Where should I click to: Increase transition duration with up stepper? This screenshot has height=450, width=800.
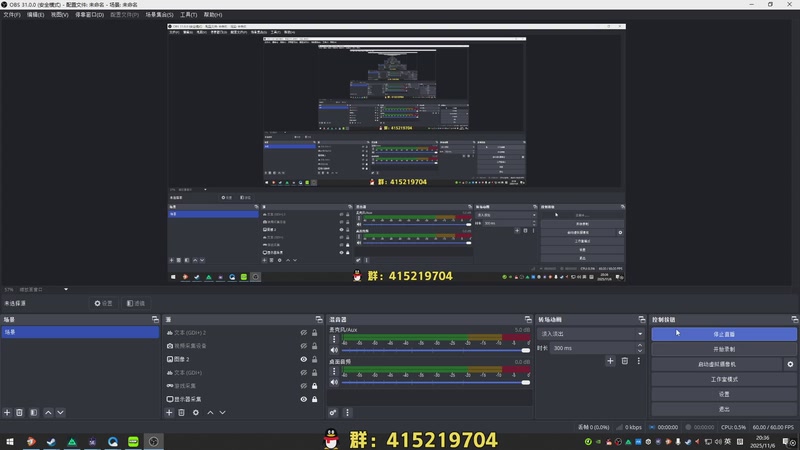(x=640, y=345)
